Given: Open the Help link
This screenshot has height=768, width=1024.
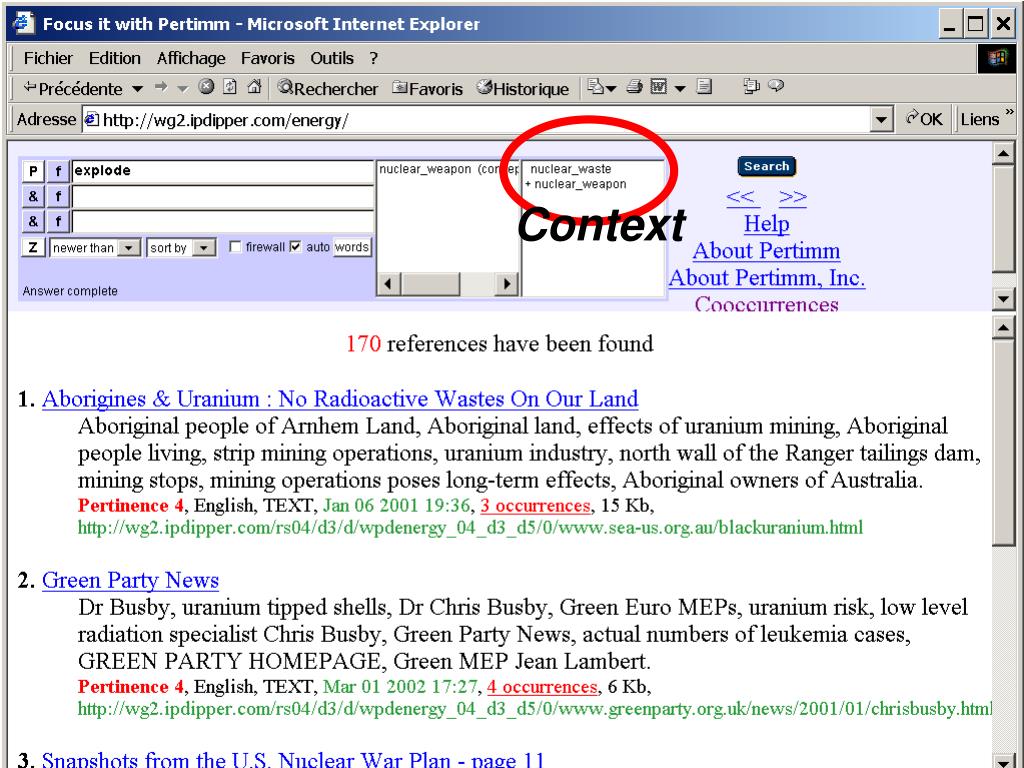Looking at the screenshot, I should [767, 224].
